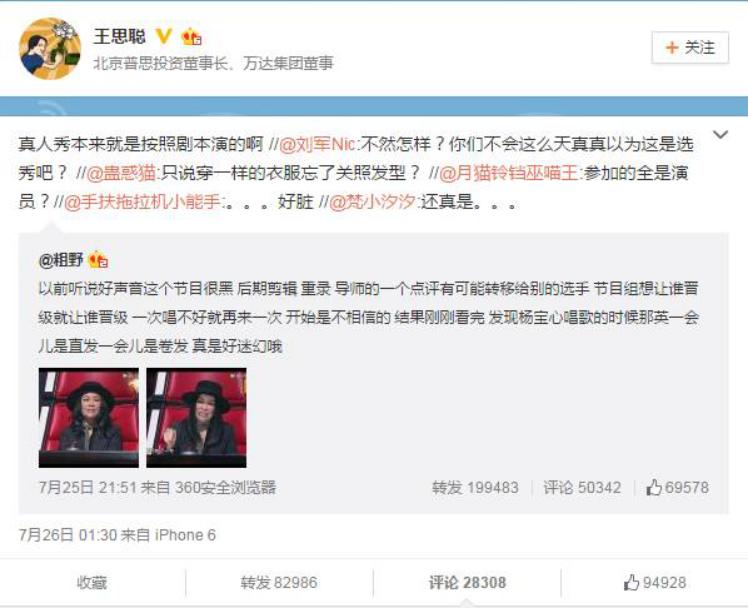Open the 评论 28308 comments tab
The height and width of the screenshot is (608, 748).
tap(467, 582)
